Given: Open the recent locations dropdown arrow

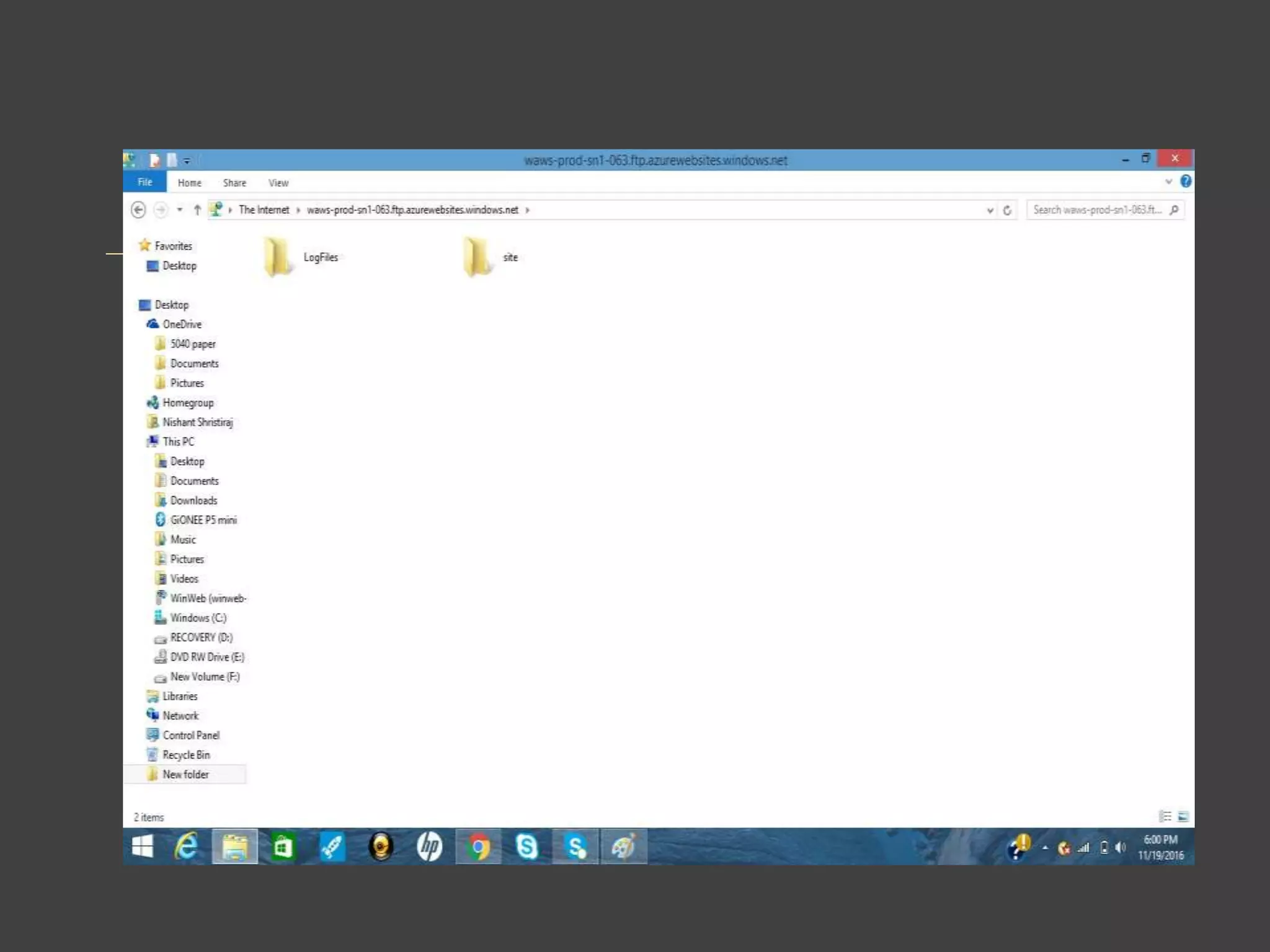Looking at the screenshot, I should [x=179, y=210].
